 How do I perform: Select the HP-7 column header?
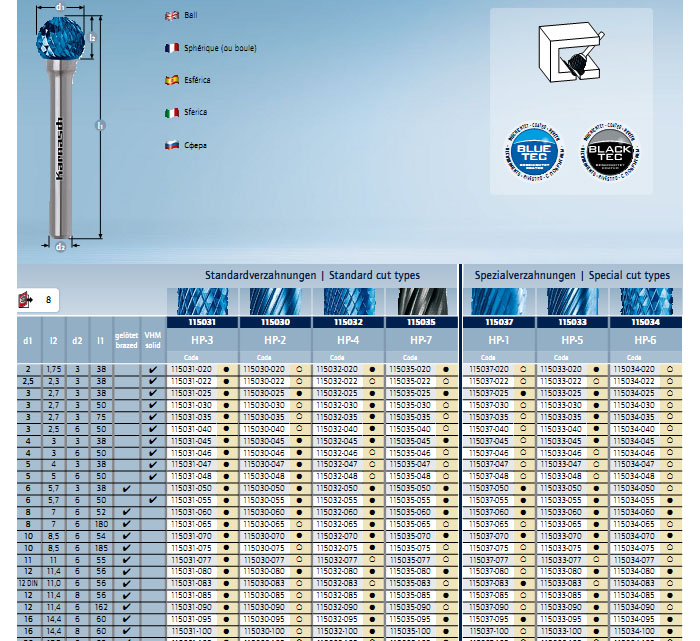420,341
